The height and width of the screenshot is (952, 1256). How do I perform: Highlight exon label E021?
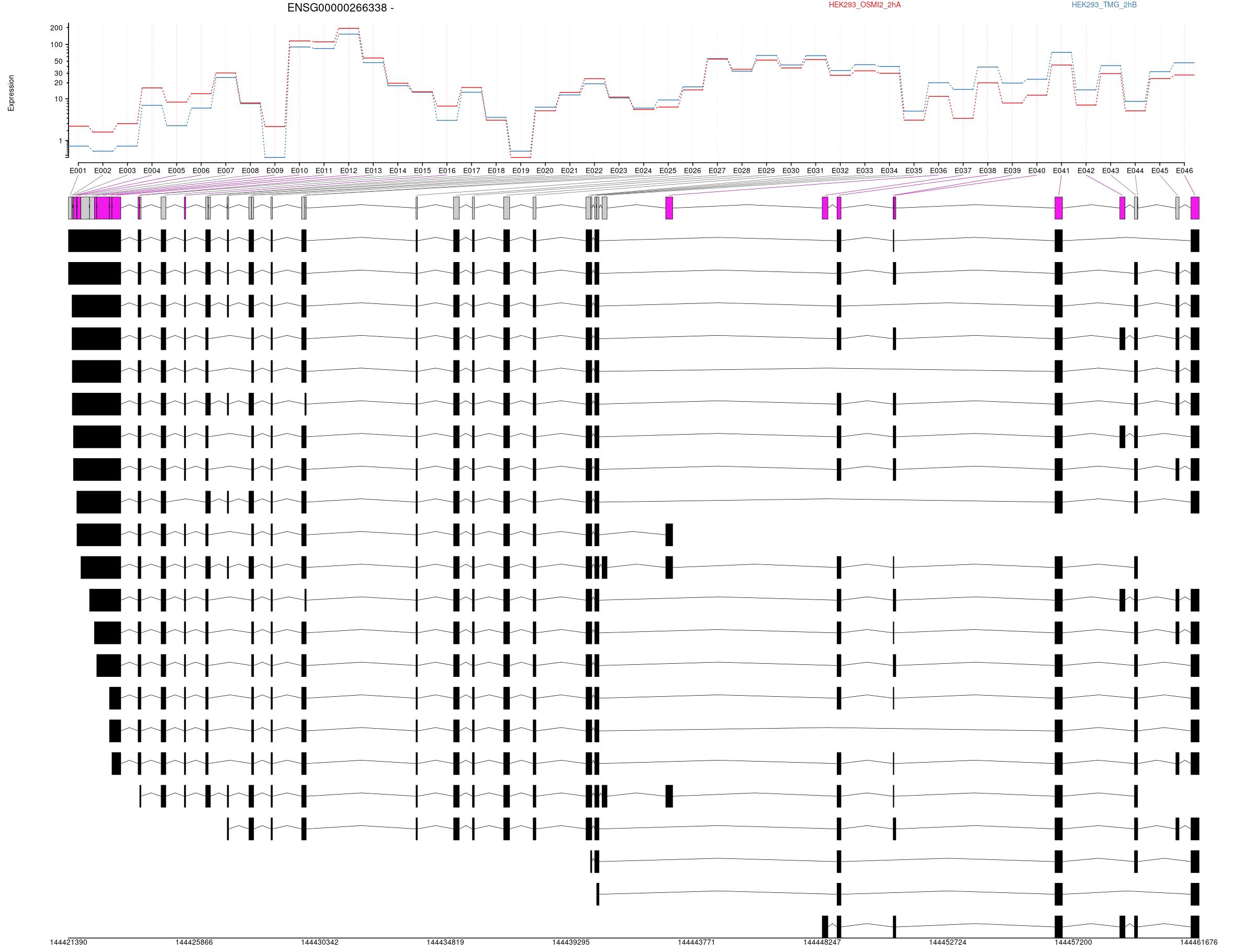(569, 171)
